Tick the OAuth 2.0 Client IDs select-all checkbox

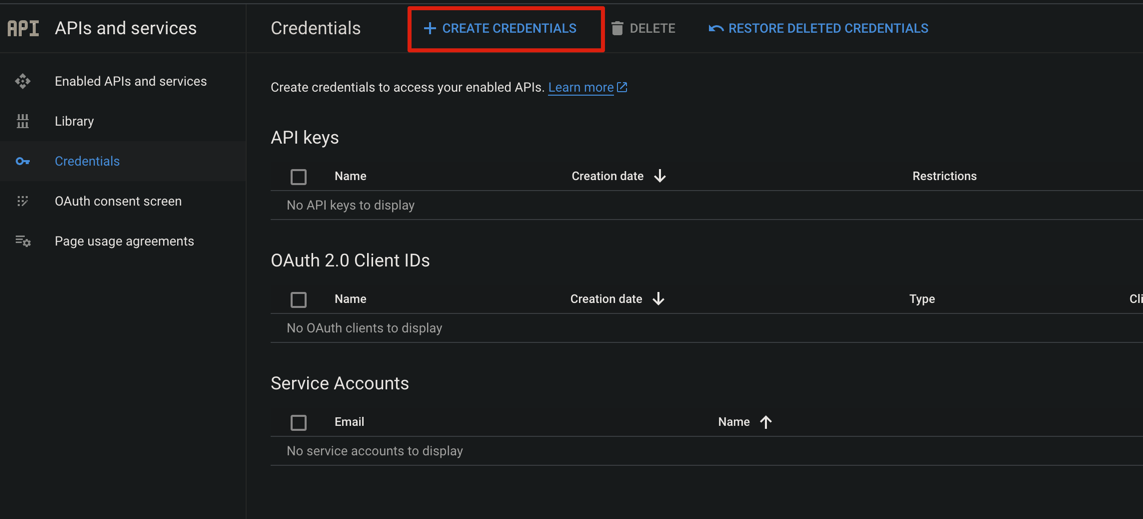coord(298,300)
